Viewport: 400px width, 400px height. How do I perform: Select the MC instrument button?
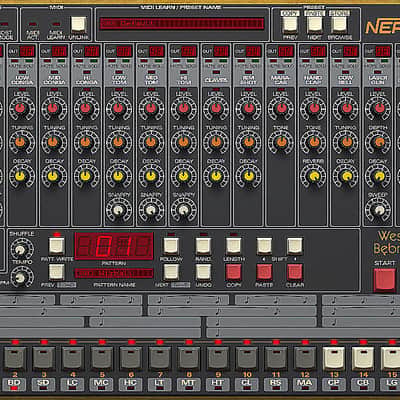coord(101,384)
